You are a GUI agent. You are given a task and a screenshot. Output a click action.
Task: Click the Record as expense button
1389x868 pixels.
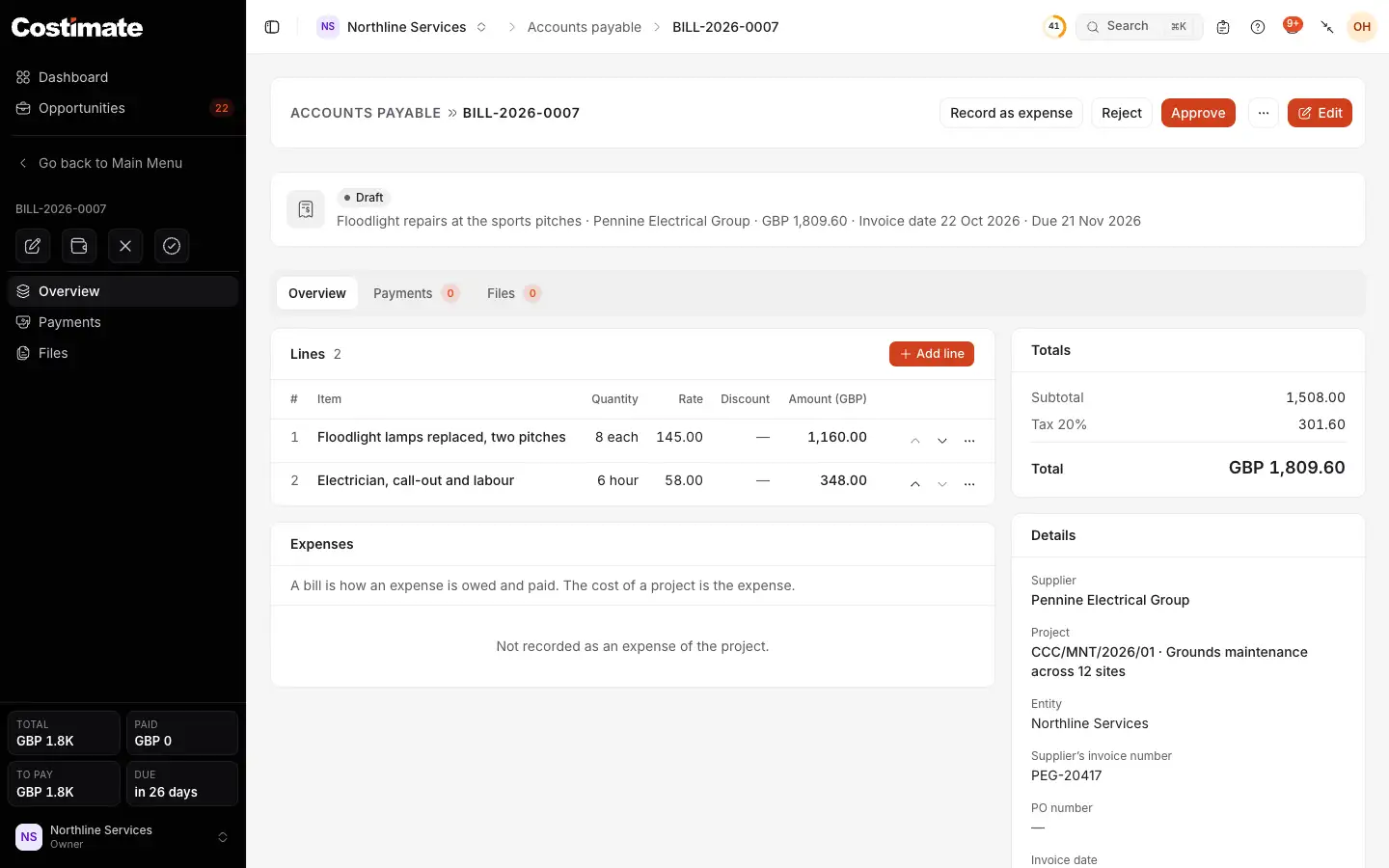click(1011, 113)
